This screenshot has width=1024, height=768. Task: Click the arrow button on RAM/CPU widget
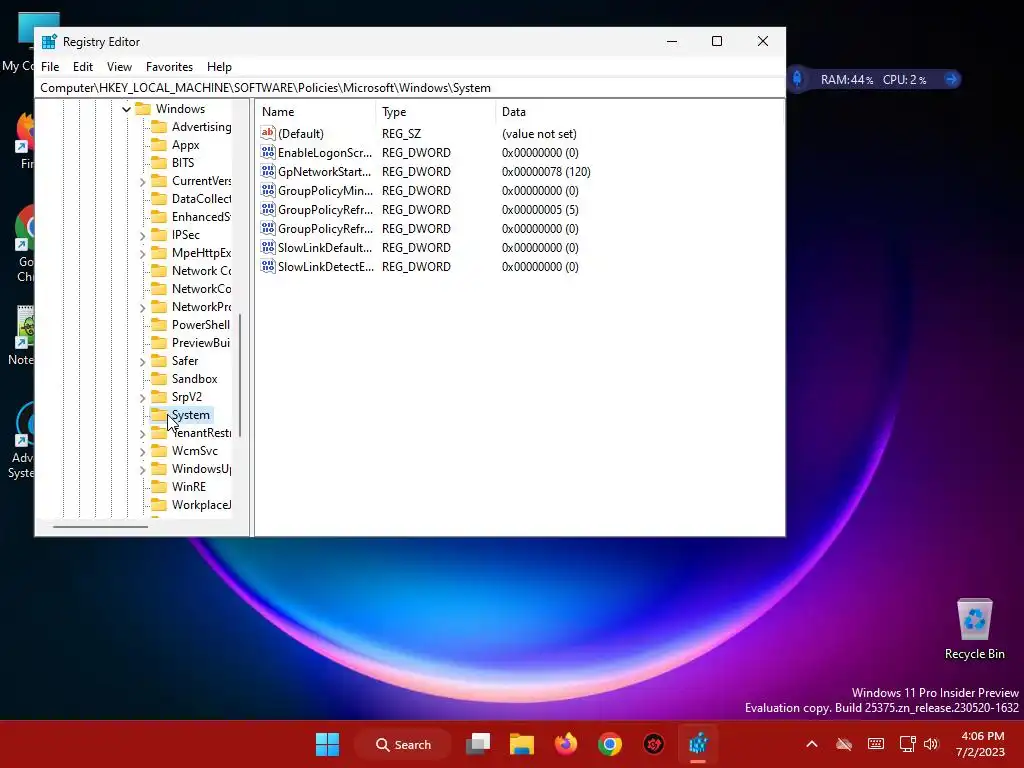click(x=951, y=80)
